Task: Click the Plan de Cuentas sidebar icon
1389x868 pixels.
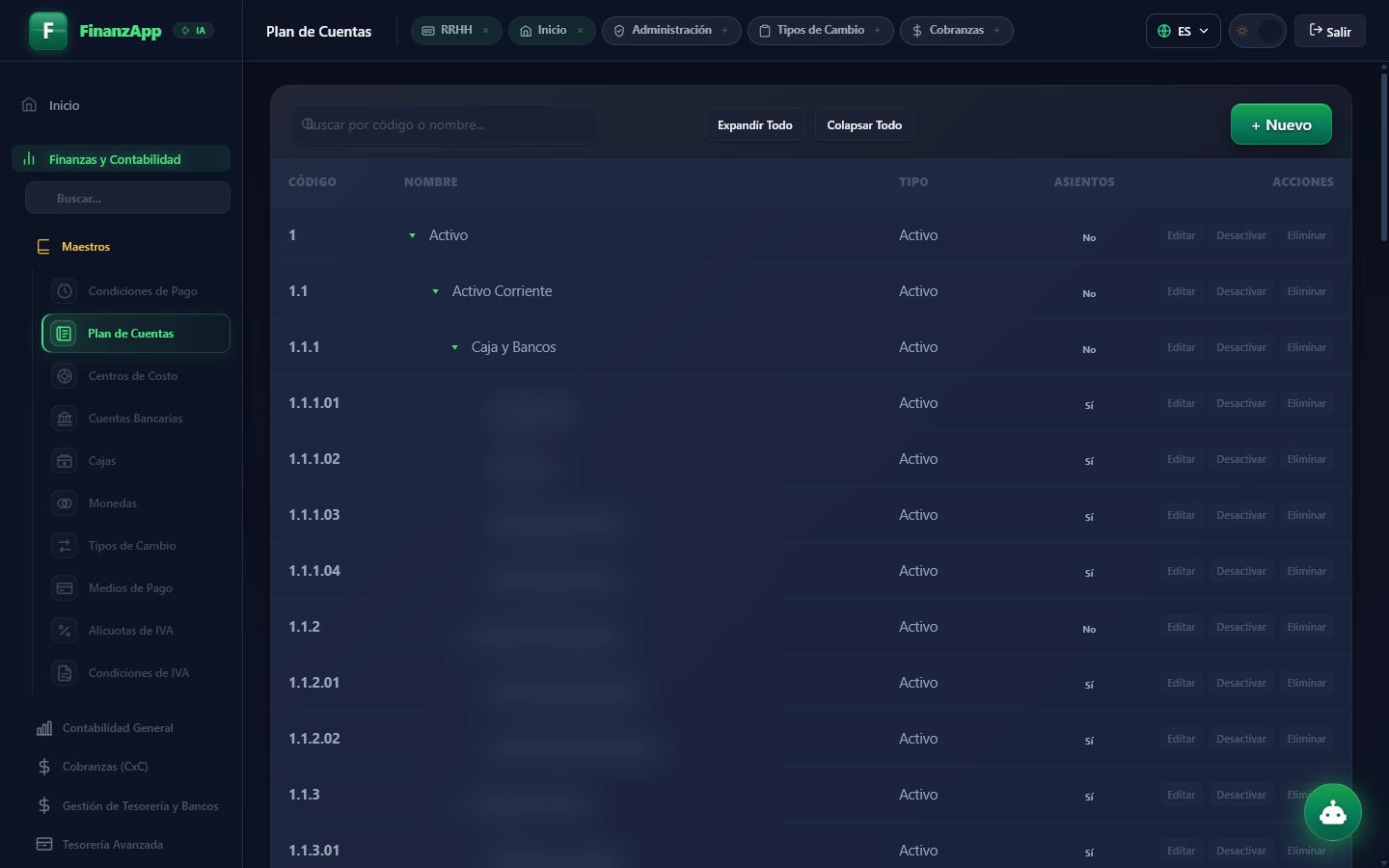Action: click(64, 333)
